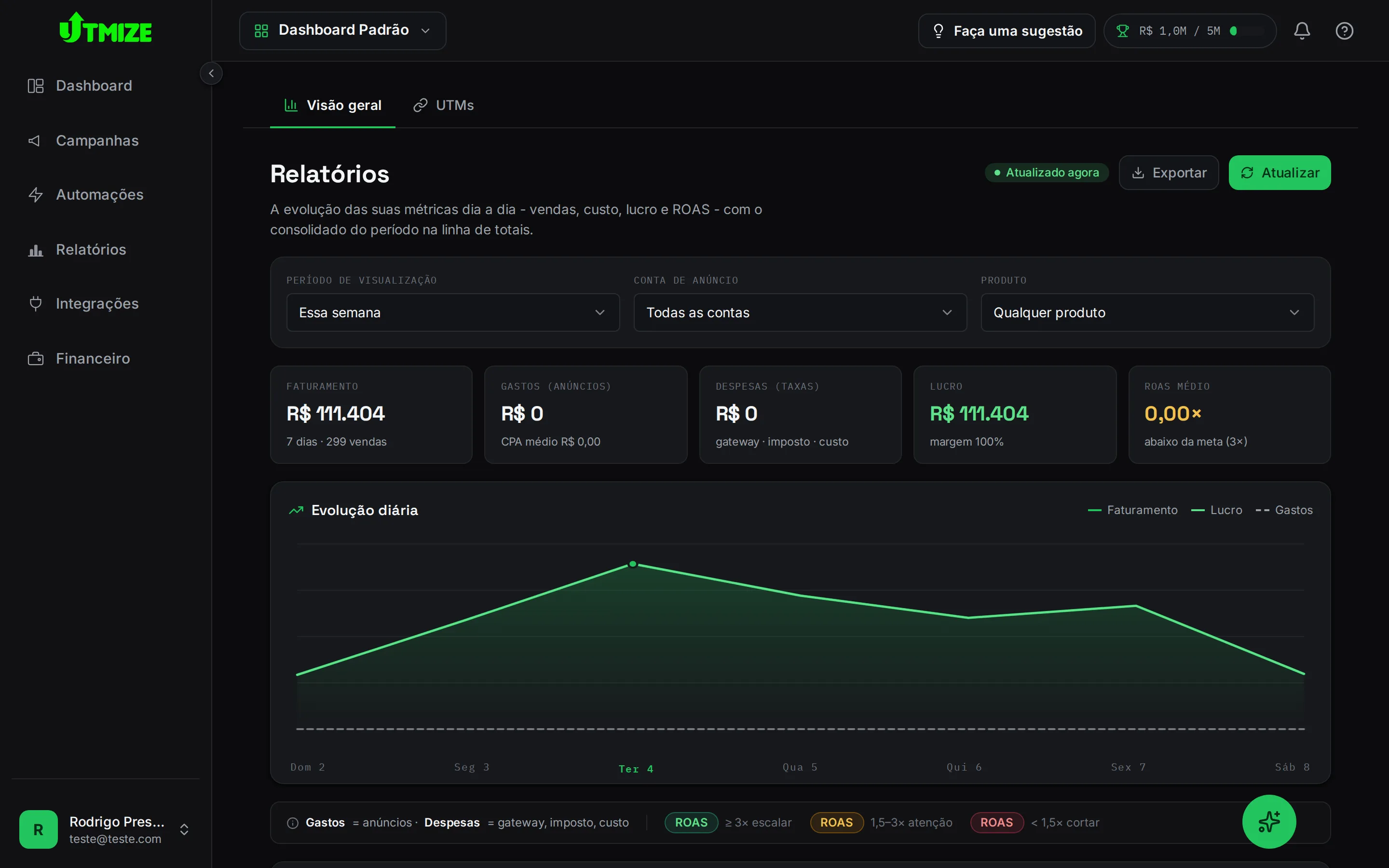Image resolution: width=1389 pixels, height=868 pixels.
Task: Toggle the Faturamento legend entry
Action: pos(1132,510)
